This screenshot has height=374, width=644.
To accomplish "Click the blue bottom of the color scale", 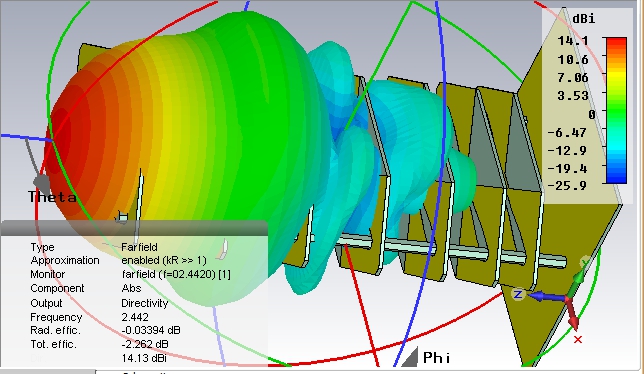I will click(x=616, y=177).
